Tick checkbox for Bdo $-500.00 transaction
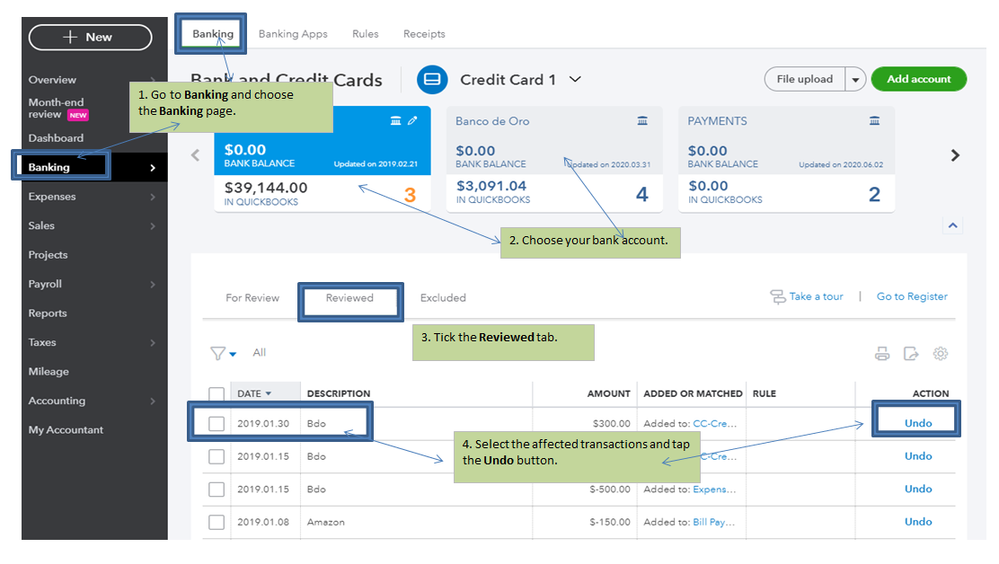The width and height of the screenshot is (999, 564). pyautogui.click(x=217, y=489)
